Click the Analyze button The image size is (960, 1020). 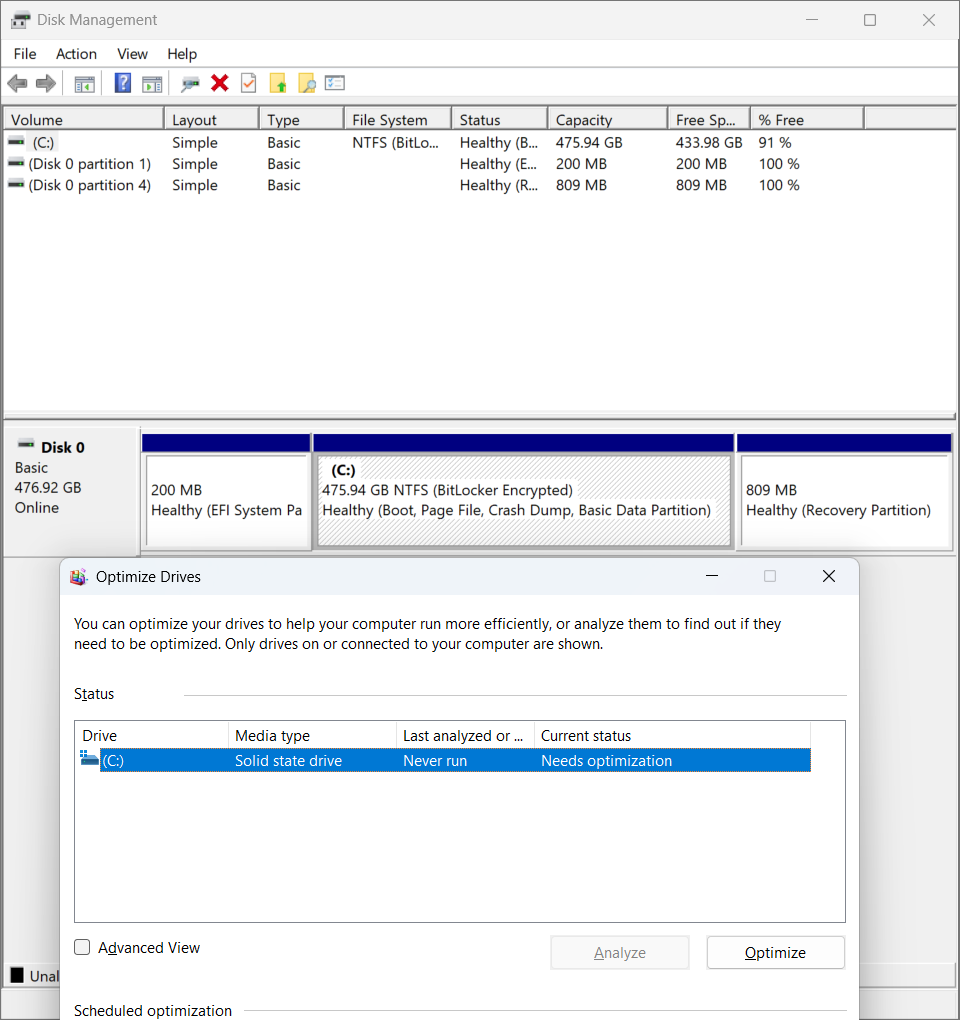pos(619,952)
